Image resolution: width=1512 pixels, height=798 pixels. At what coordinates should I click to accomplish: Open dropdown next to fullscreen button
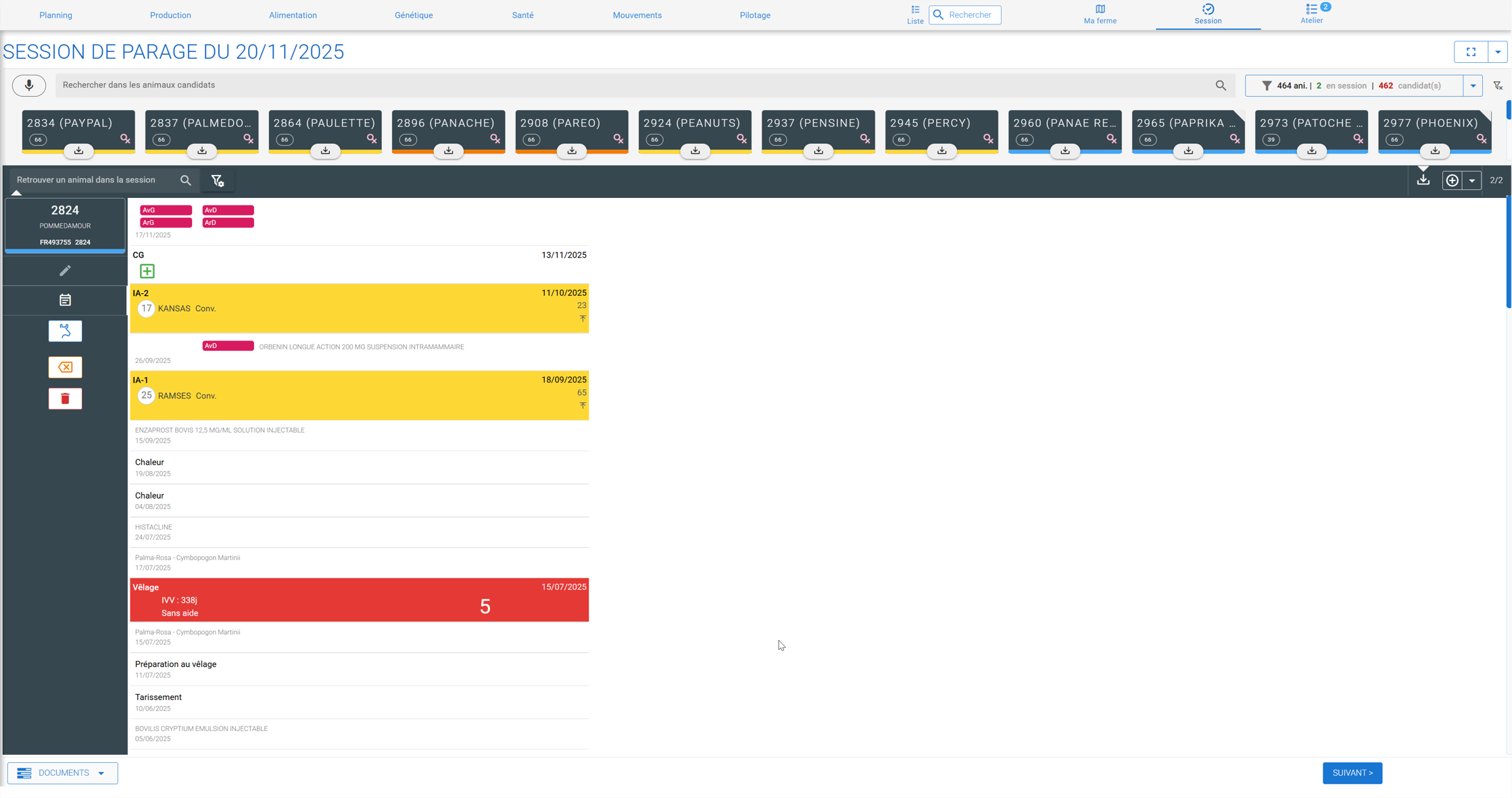pos(1498,52)
